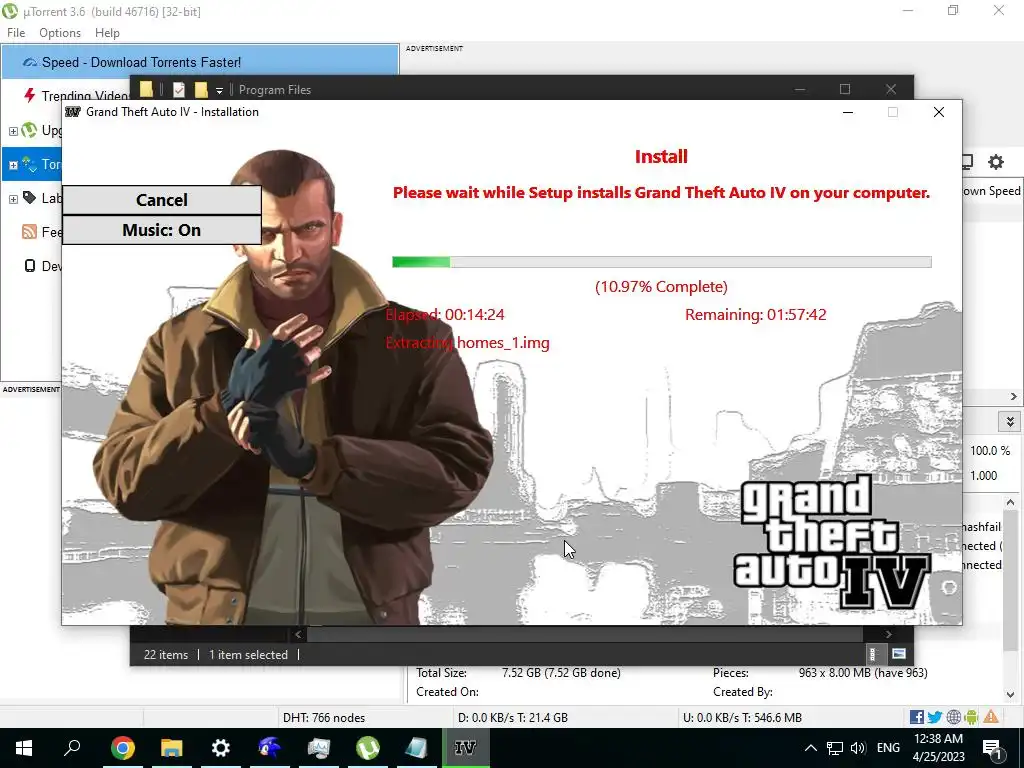This screenshot has width=1024, height=768.
Task: Click the 100.0 % value in detail pane
Action: pyautogui.click(x=990, y=451)
